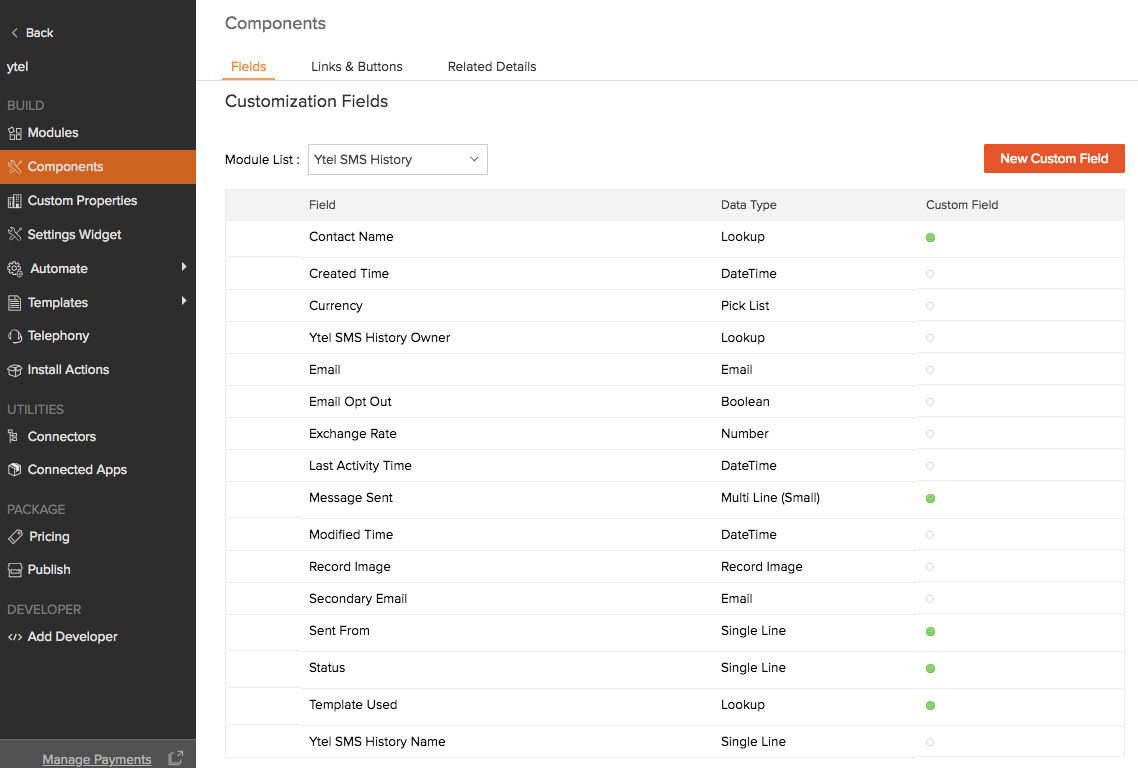The image size is (1138, 768).
Task: Open Connected Apps in the sidebar
Action: (x=77, y=470)
